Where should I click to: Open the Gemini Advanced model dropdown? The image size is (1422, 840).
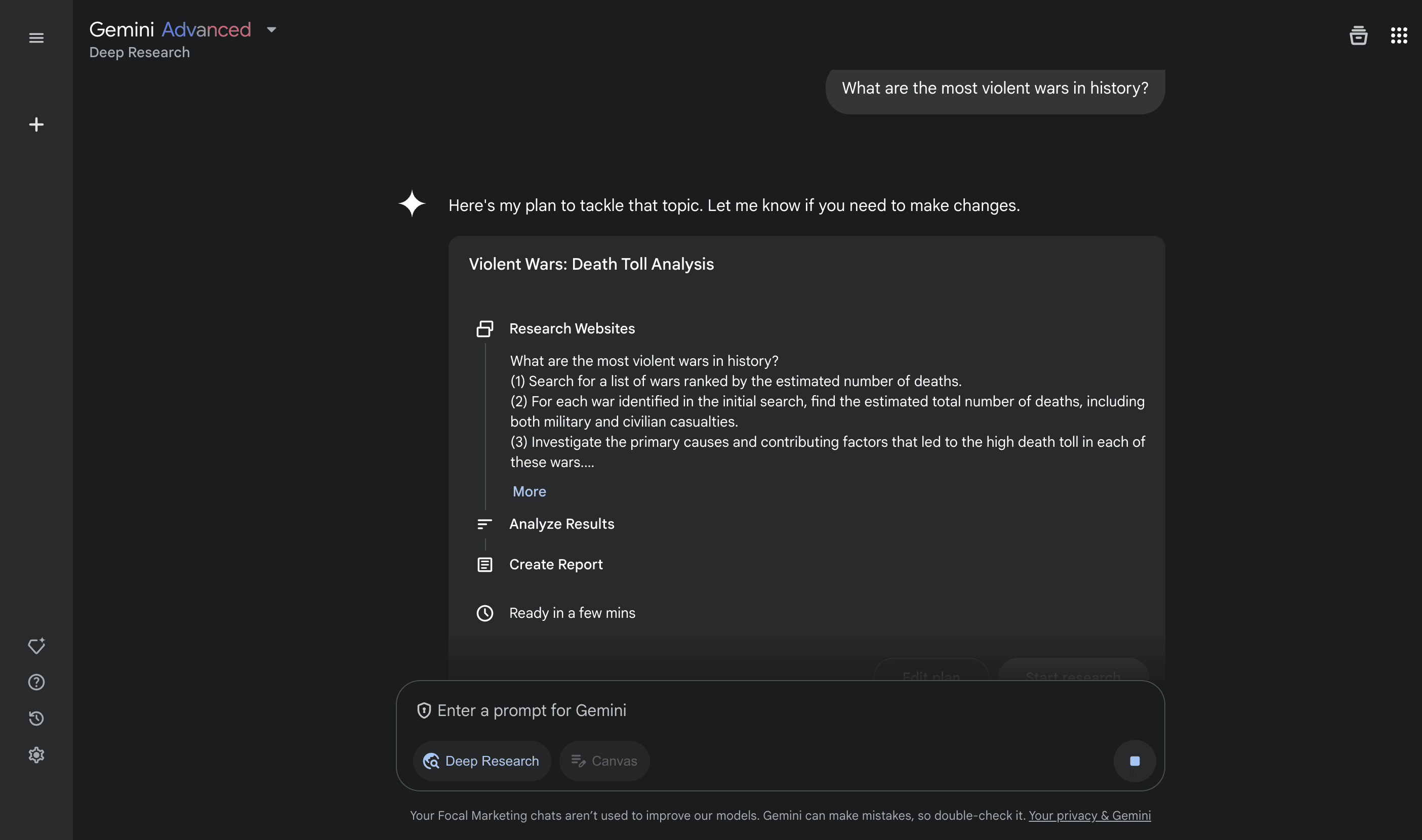(271, 30)
